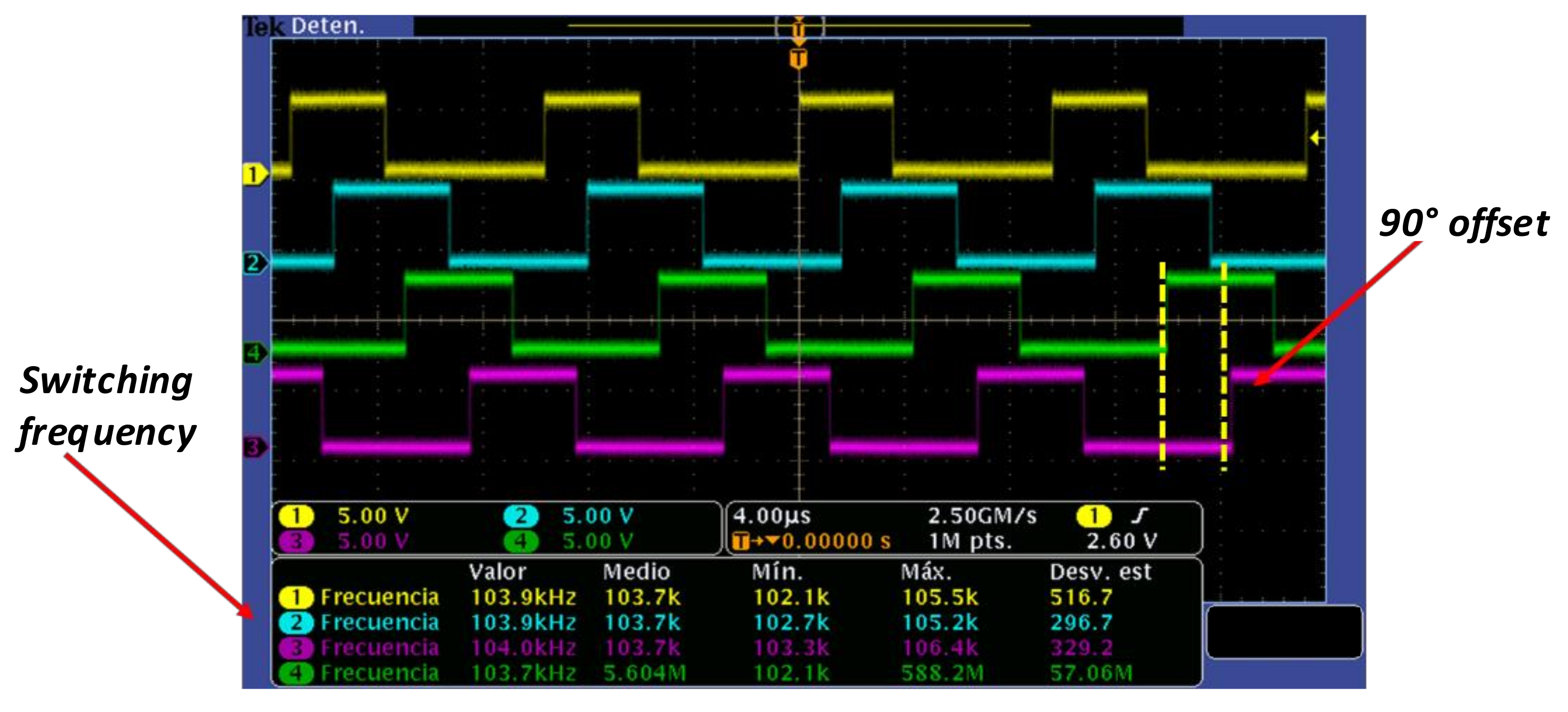Viewport: 1568px width, 712px height.
Task: Click the Deten. acquisition status label
Action: coord(328,26)
